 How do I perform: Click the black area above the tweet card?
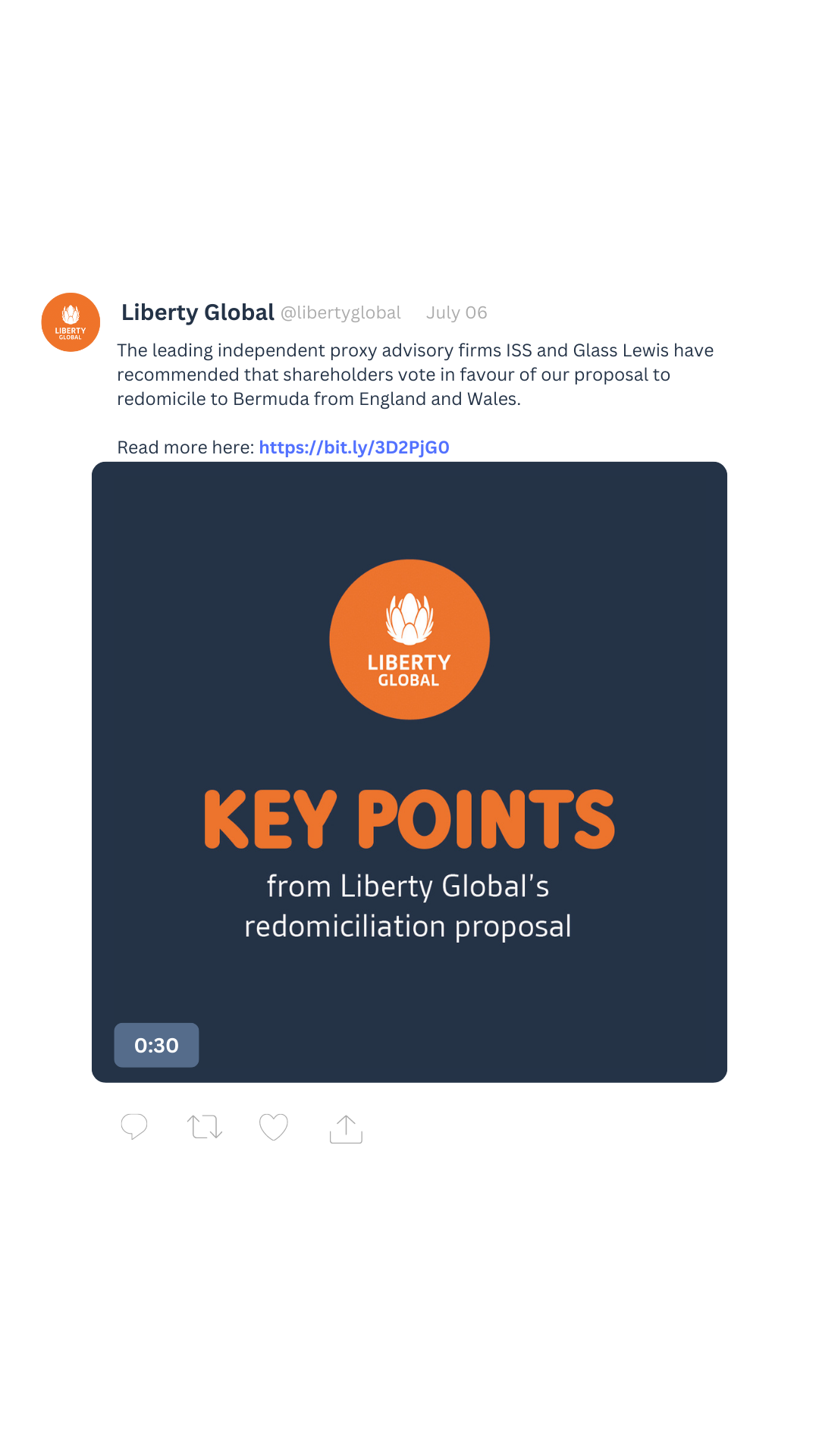pyautogui.click(x=409, y=136)
